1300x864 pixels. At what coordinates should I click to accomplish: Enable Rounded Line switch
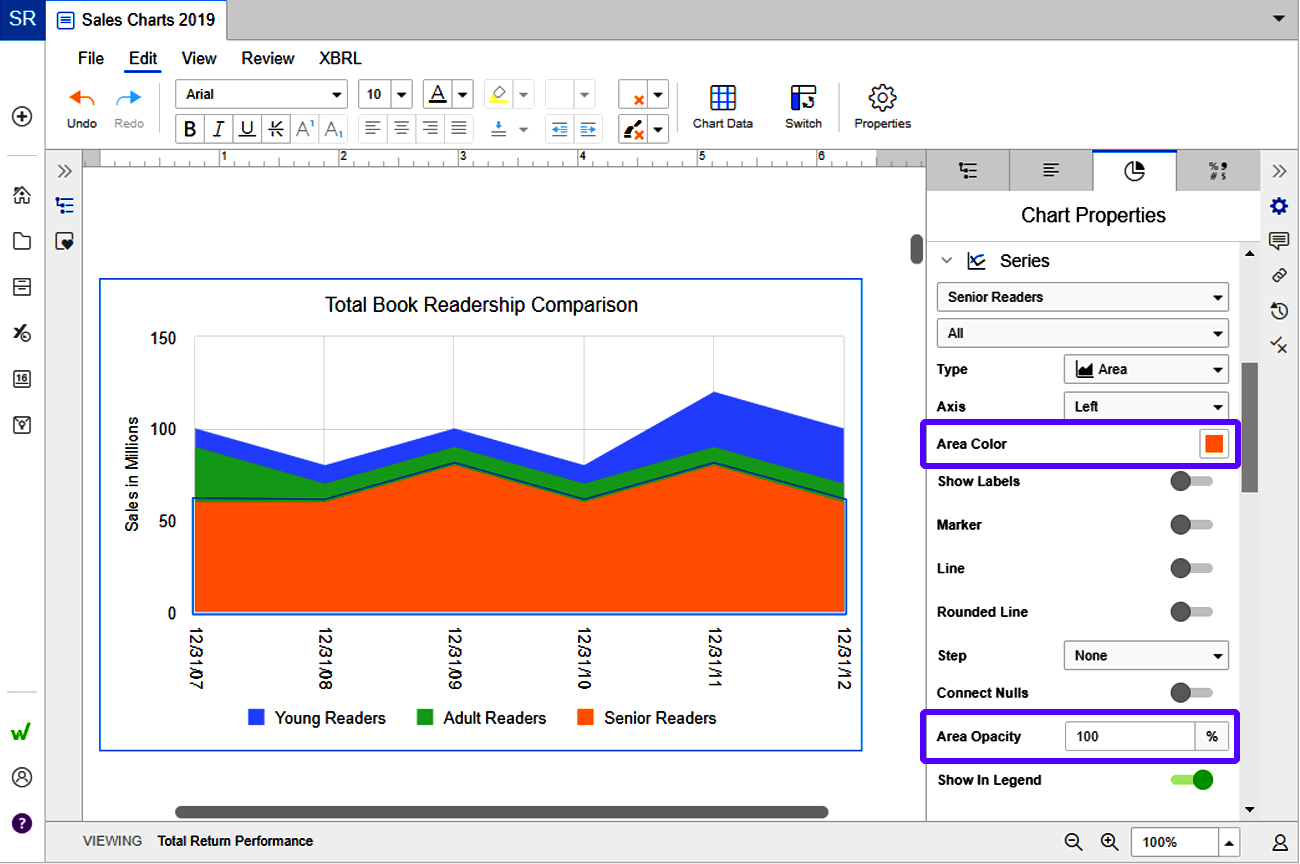[x=1191, y=612]
